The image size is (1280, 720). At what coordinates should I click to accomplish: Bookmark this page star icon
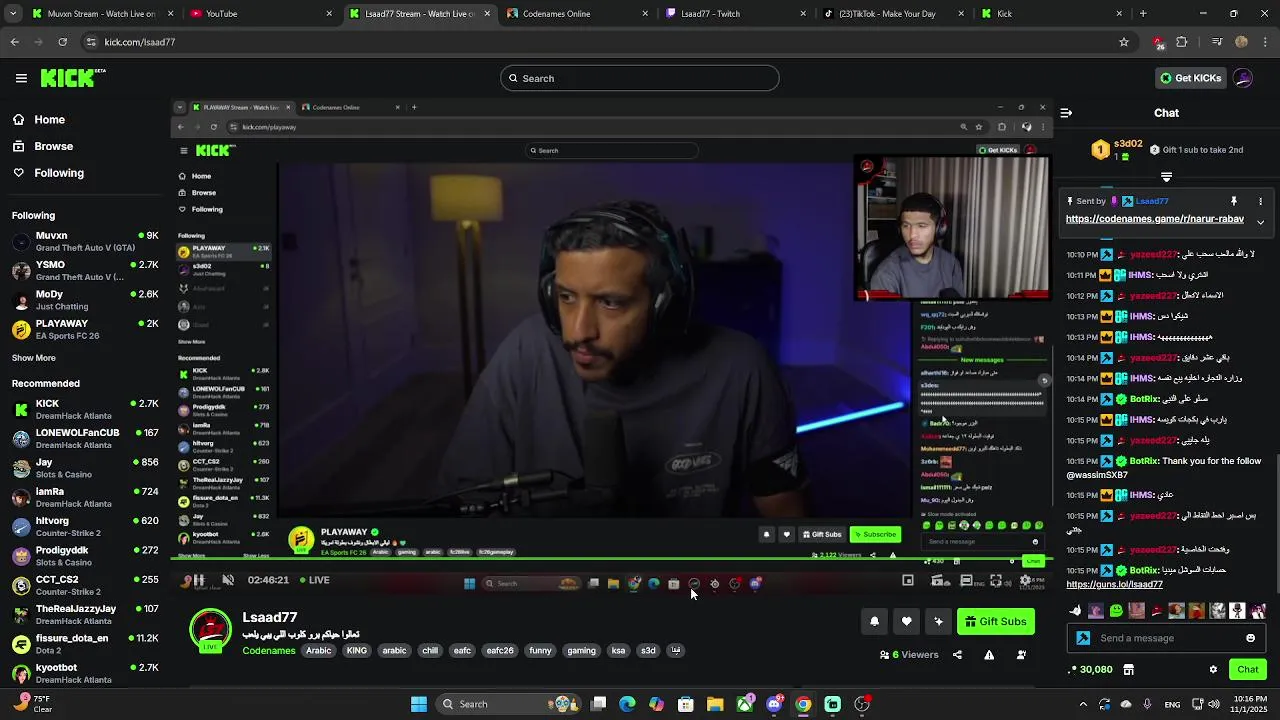(1124, 42)
